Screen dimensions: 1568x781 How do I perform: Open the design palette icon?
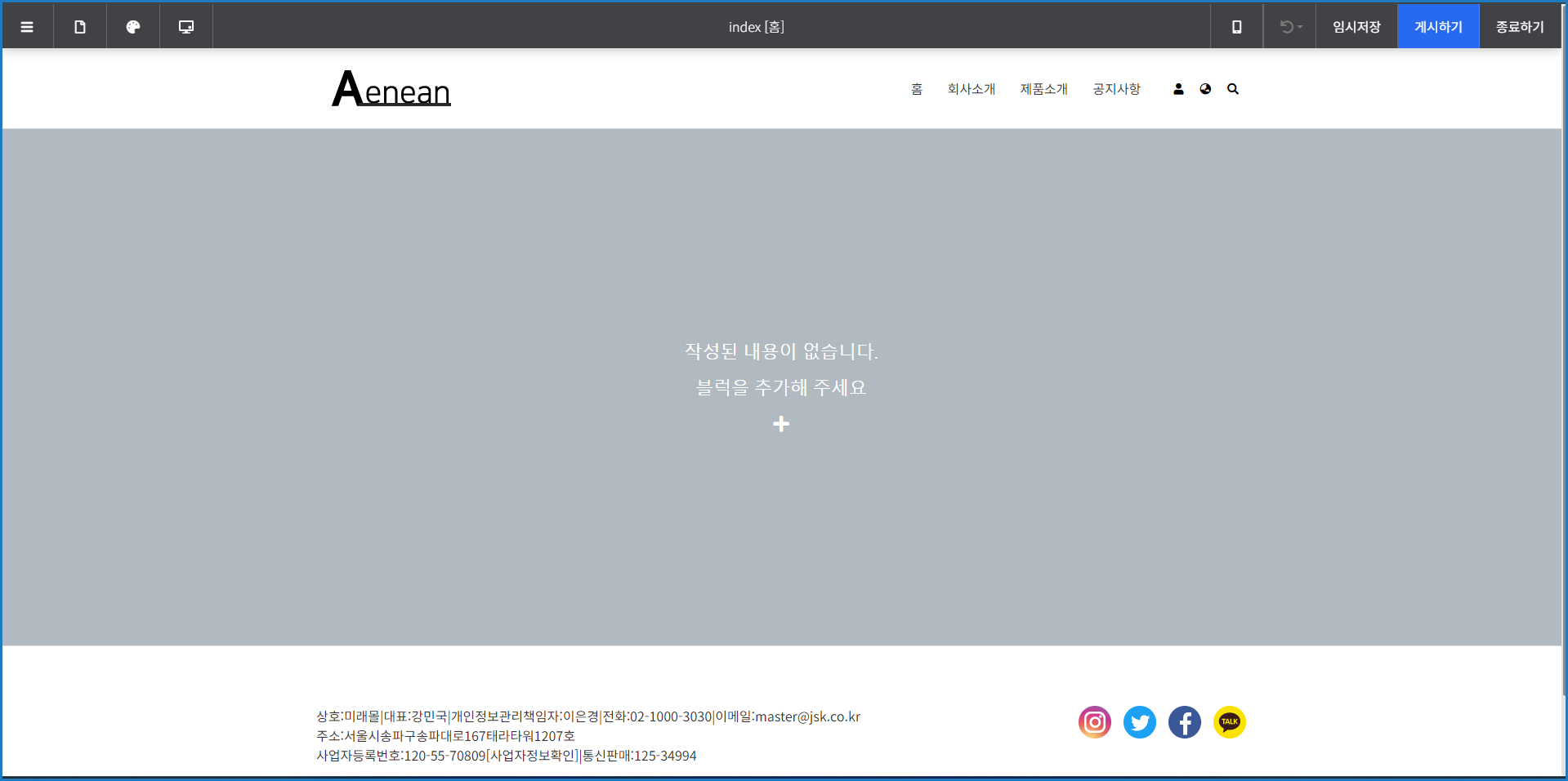133,27
